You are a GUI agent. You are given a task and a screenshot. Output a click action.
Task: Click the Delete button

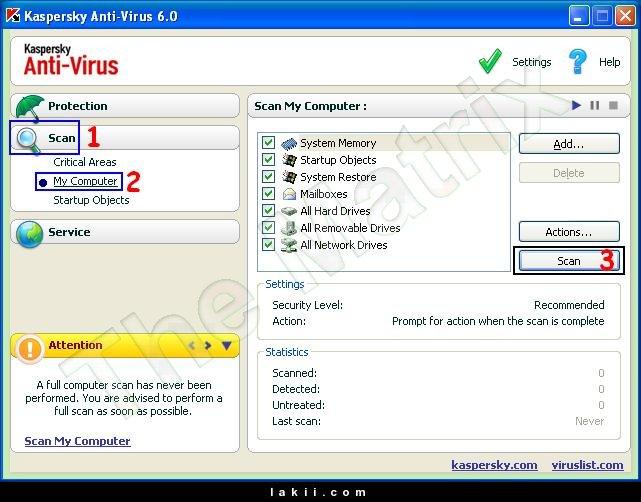(569, 173)
